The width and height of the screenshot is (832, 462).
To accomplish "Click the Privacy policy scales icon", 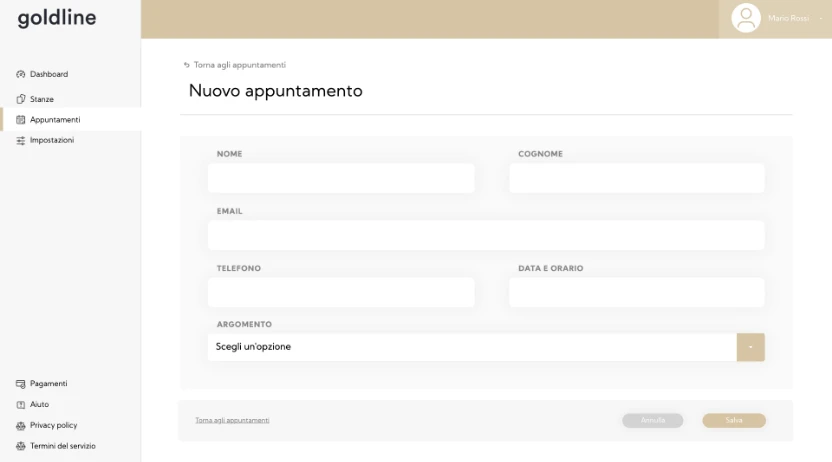I will pyautogui.click(x=21, y=425).
